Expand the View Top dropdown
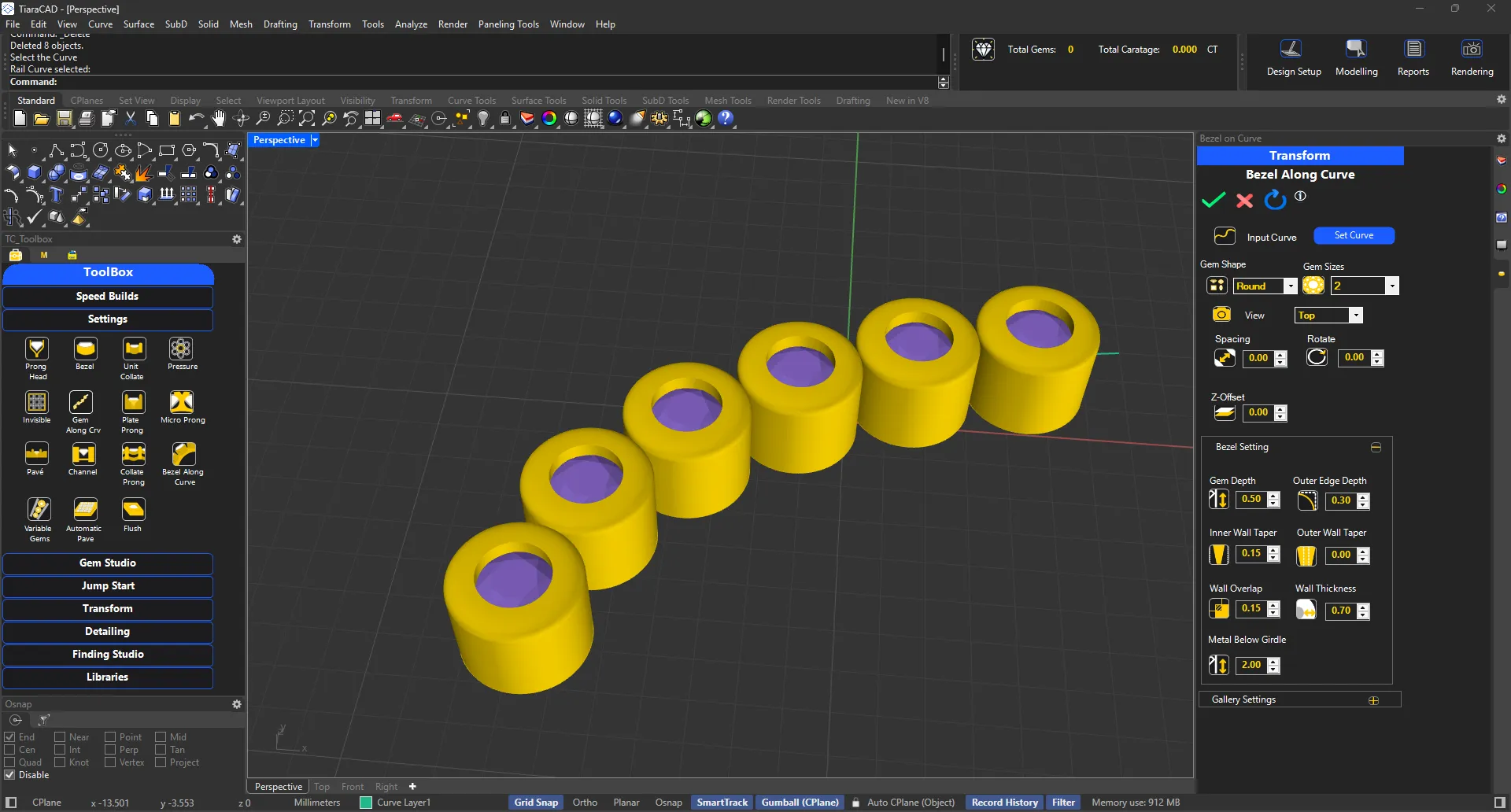 pyautogui.click(x=1355, y=316)
